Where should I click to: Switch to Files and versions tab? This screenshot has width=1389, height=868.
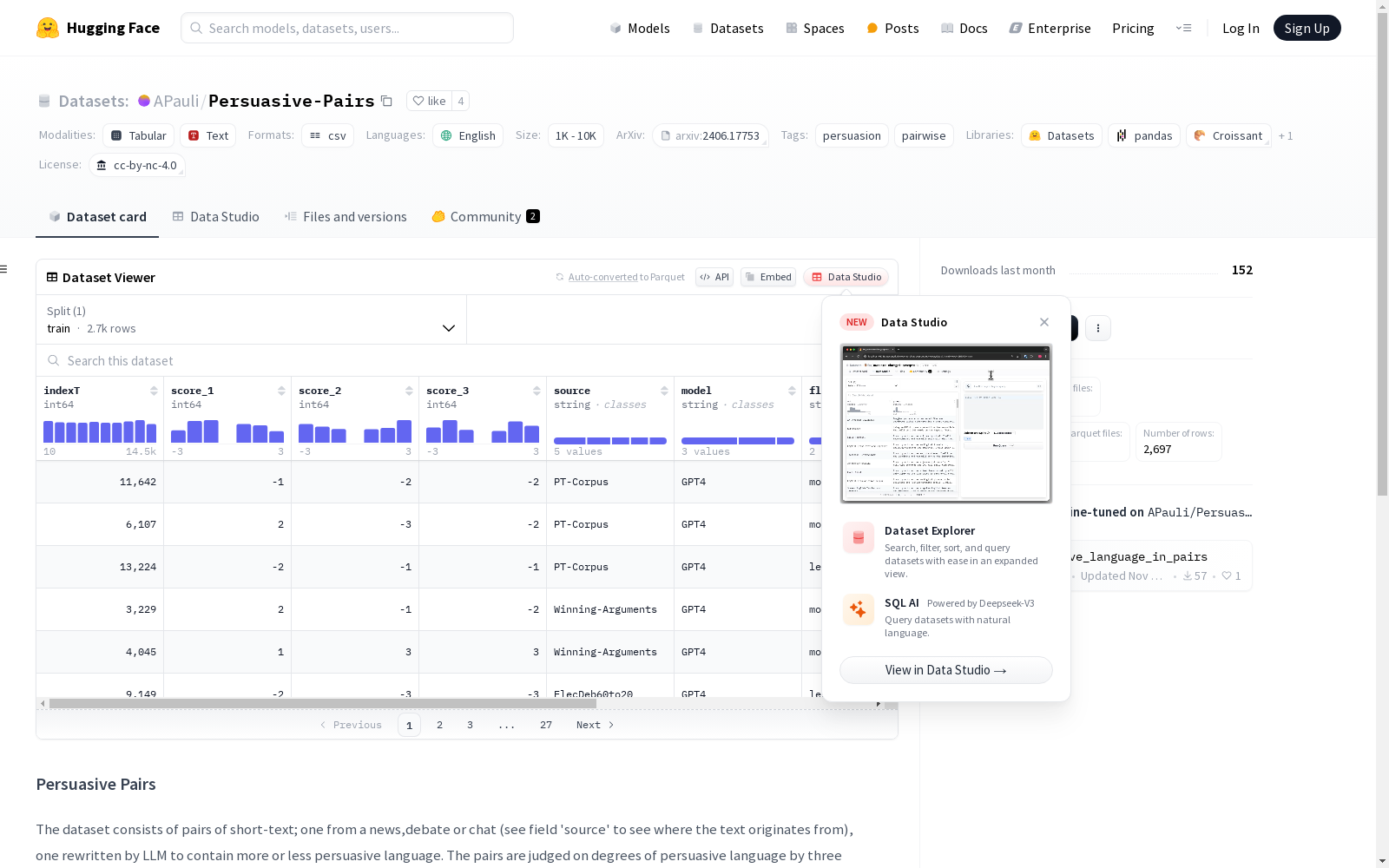pos(346,217)
